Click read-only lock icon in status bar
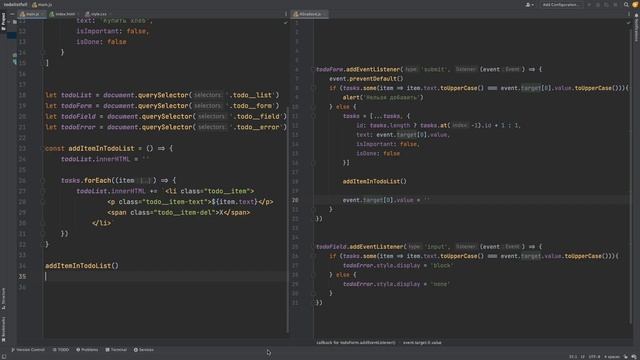Viewport: 640px width, 360px height. click(626, 356)
